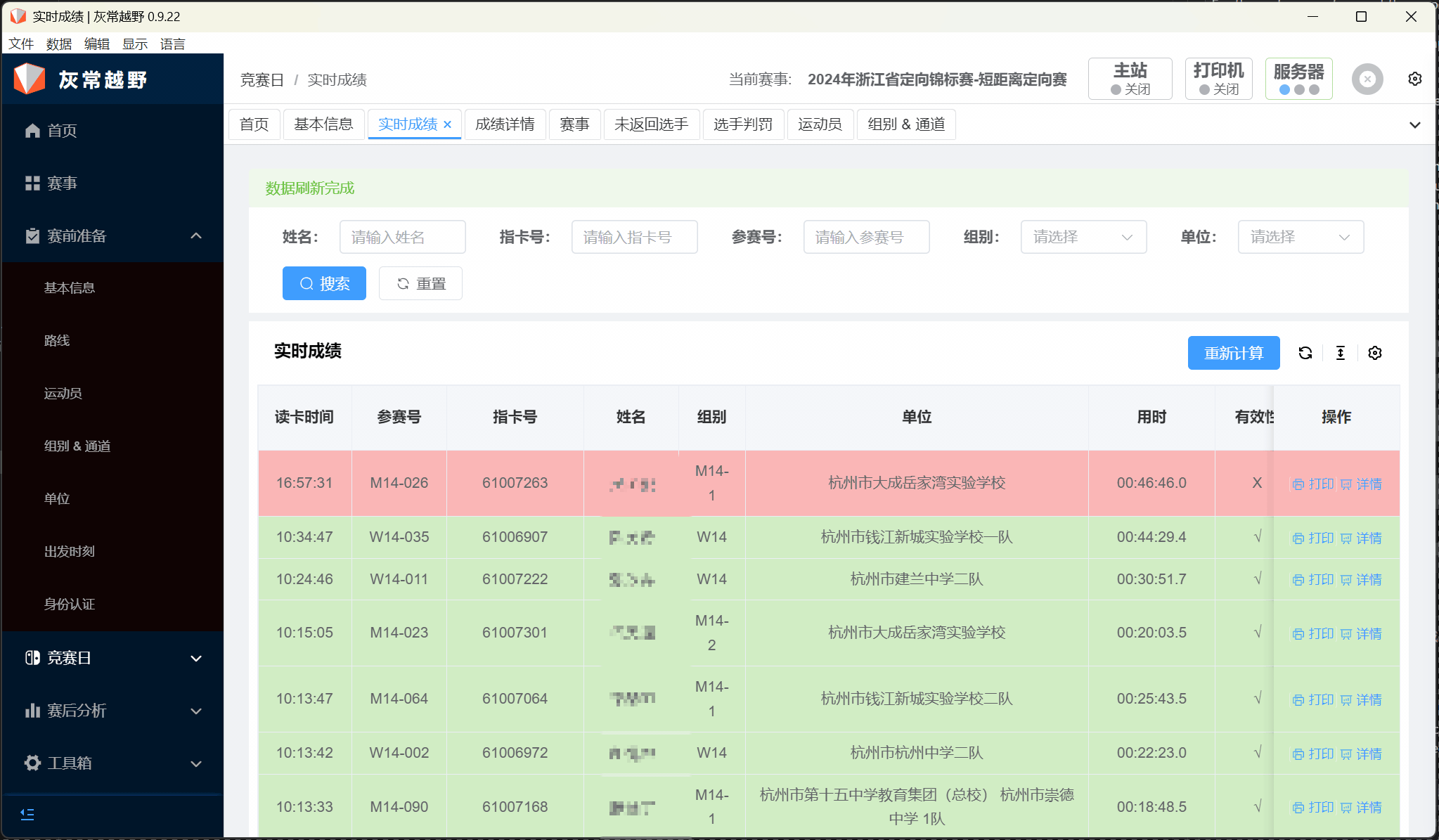
Task: Open the 显示 menu
Action: point(135,44)
